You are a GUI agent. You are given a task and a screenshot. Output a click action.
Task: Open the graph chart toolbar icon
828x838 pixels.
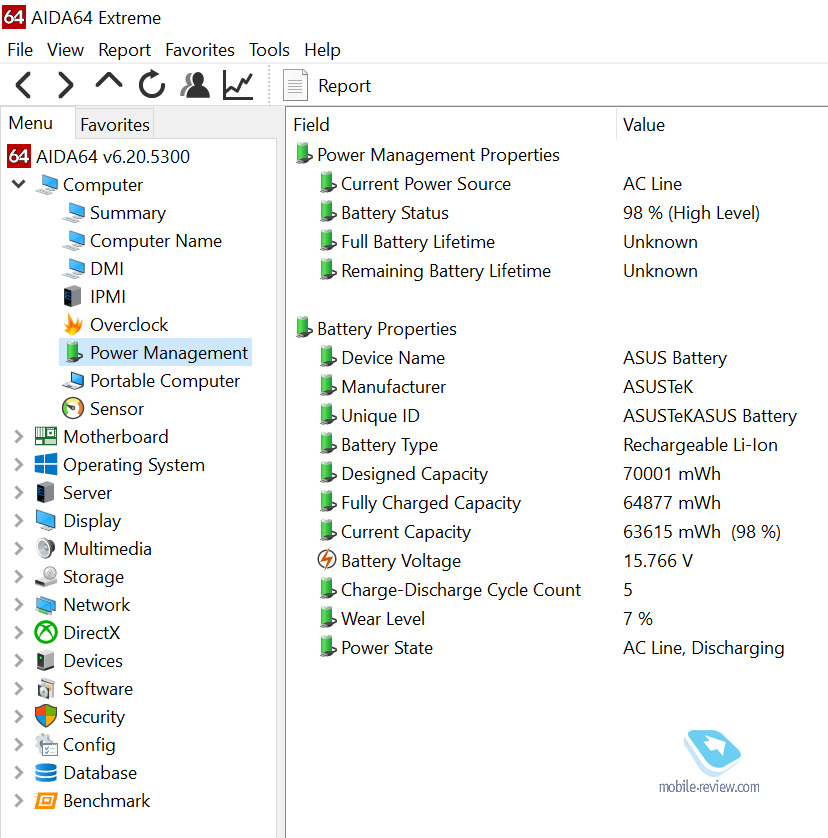(238, 85)
